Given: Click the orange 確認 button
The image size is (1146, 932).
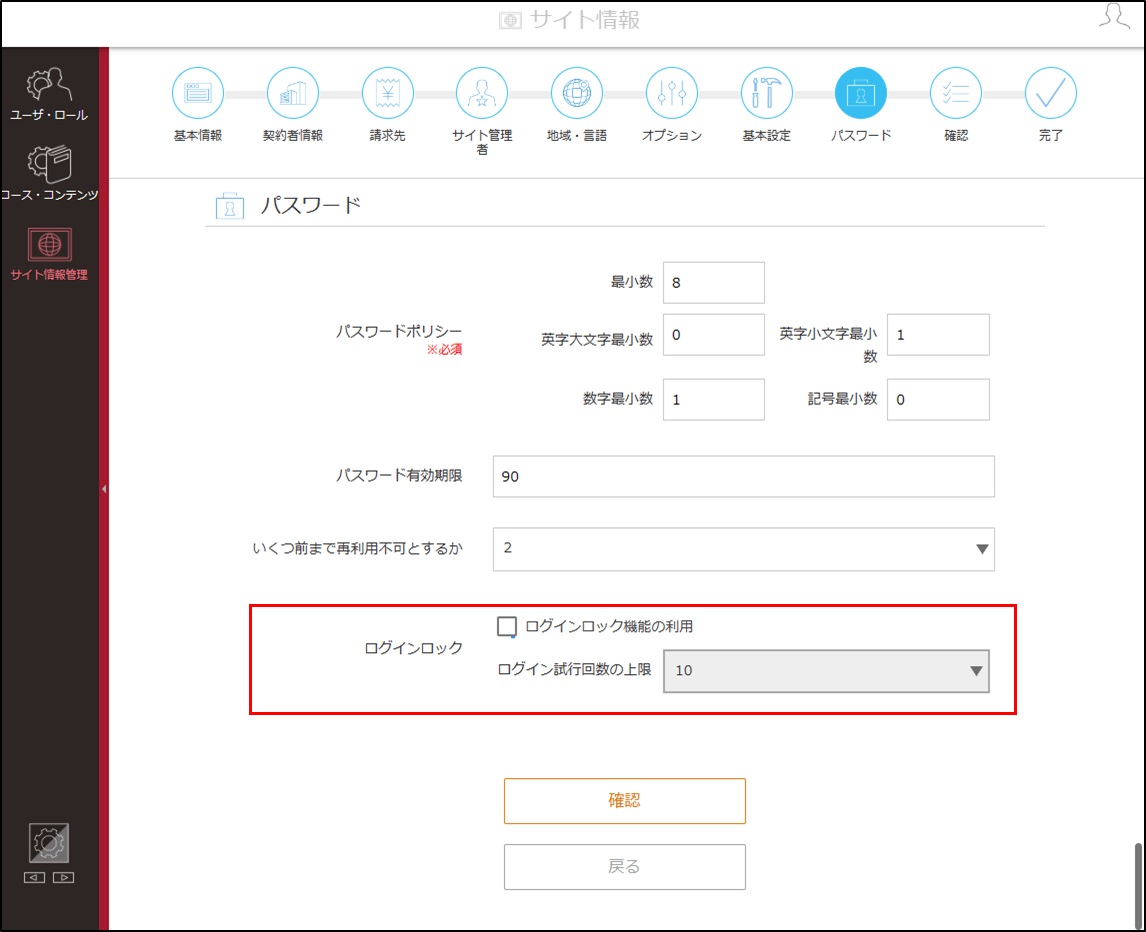Looking at the screenshot, I should [x=624, y=801].
